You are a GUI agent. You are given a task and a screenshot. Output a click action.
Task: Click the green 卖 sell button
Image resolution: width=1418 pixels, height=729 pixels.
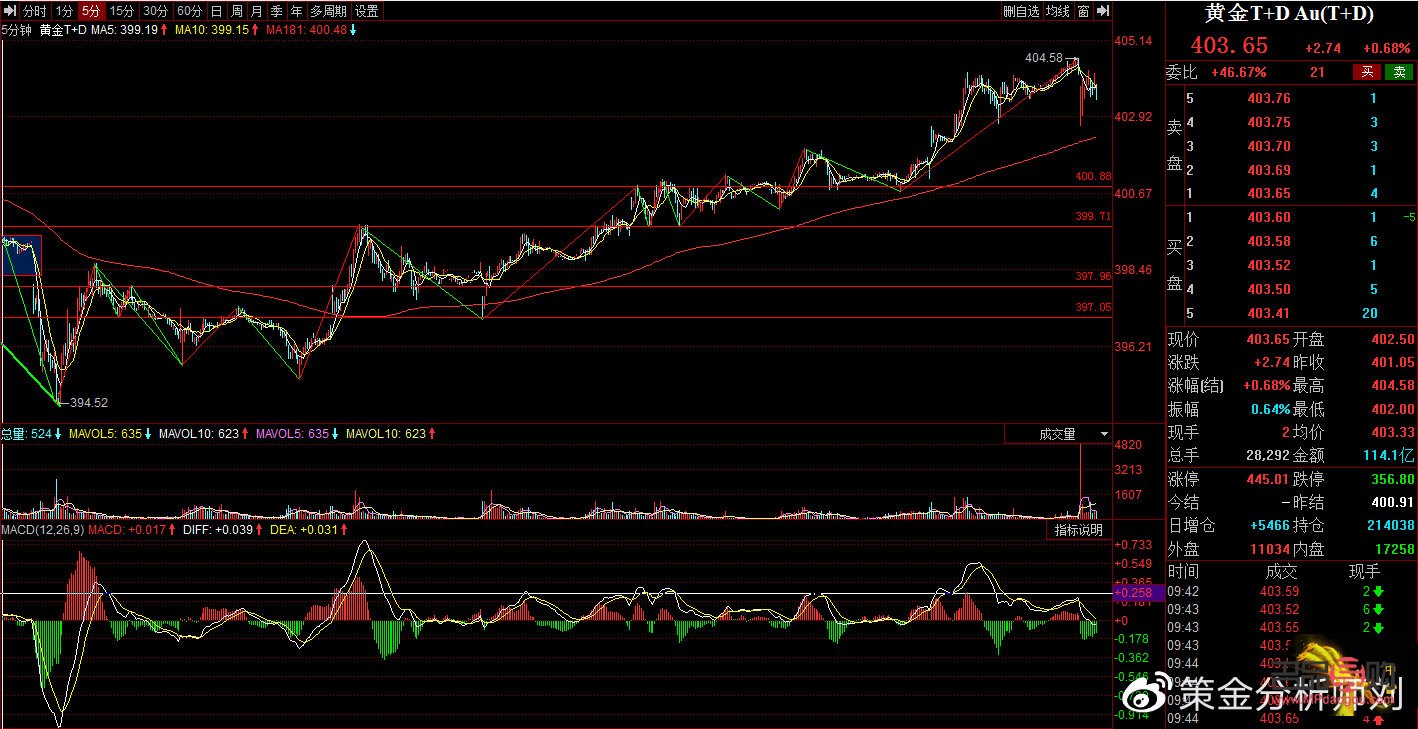tap(1399, 72)
